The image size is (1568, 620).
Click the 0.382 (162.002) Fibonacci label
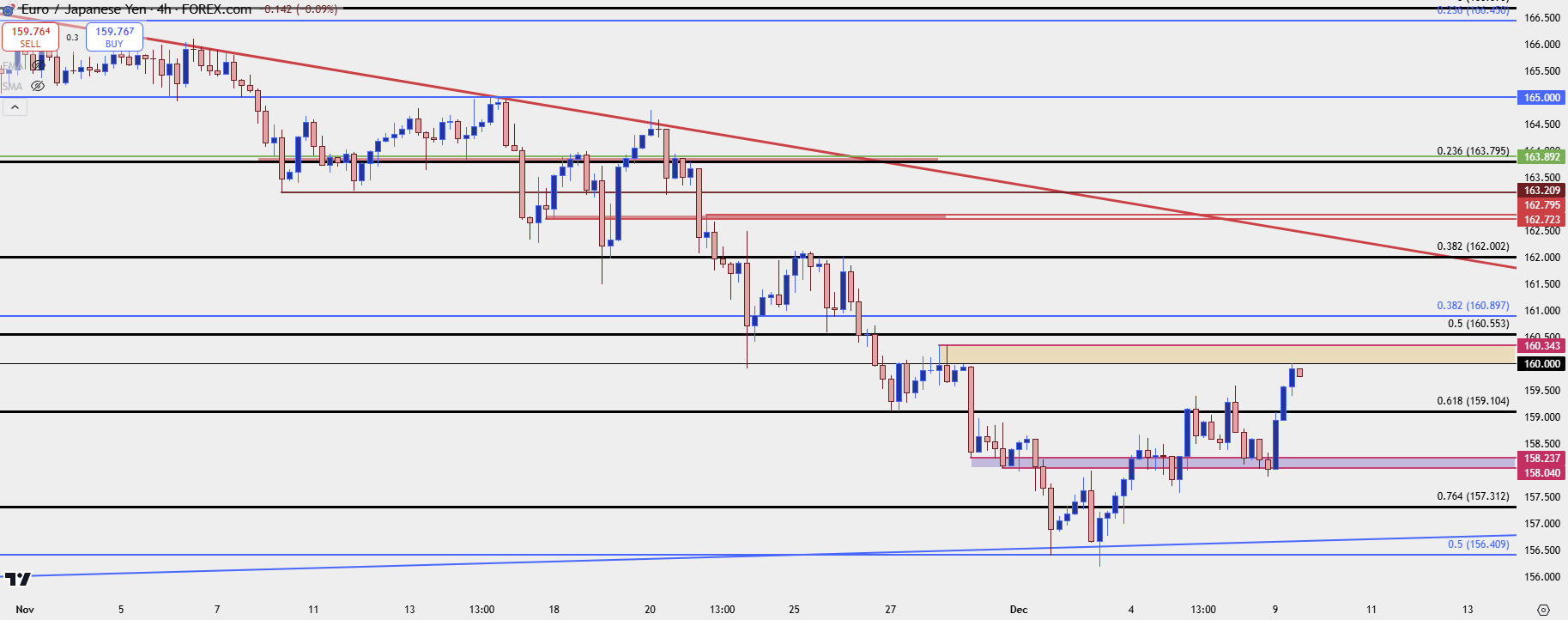point(1473,246)
